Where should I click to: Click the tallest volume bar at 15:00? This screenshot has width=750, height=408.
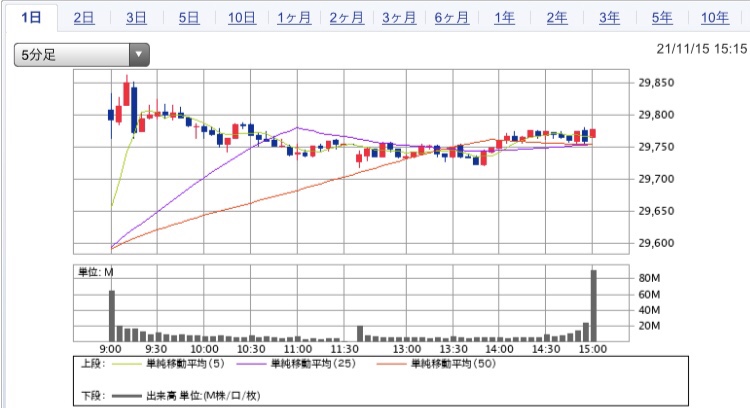coord(594,306)
